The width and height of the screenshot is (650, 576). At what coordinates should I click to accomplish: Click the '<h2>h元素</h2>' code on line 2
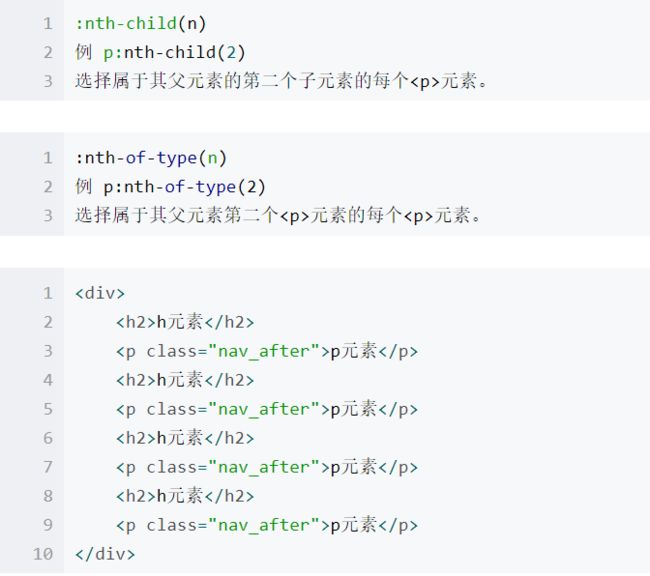click(x=185, y=322)
